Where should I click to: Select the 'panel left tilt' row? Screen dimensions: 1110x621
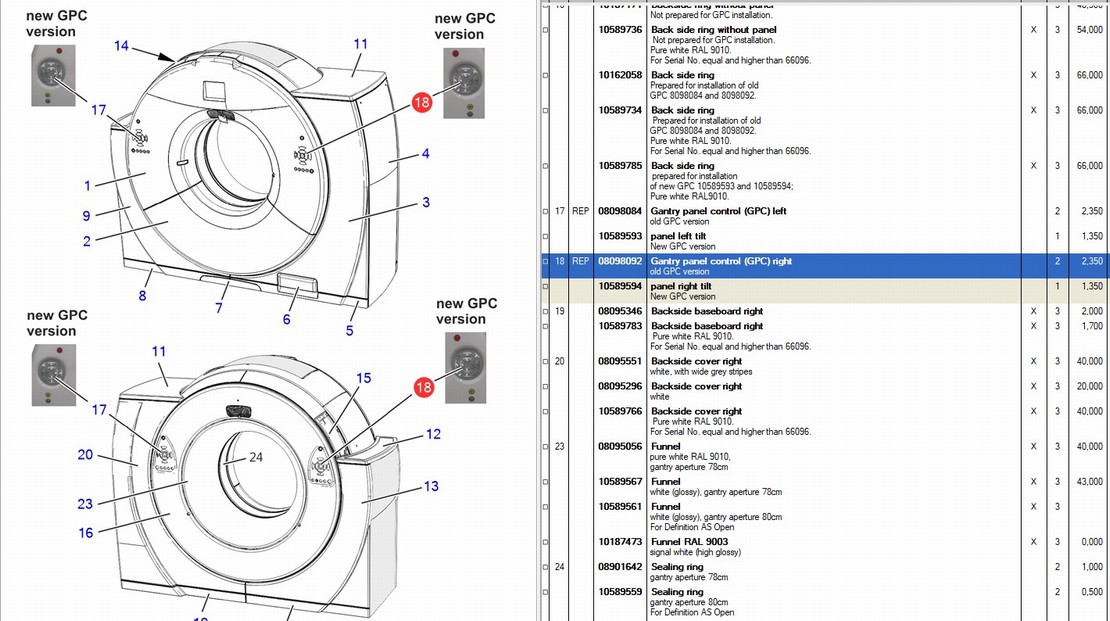[823, 241]
